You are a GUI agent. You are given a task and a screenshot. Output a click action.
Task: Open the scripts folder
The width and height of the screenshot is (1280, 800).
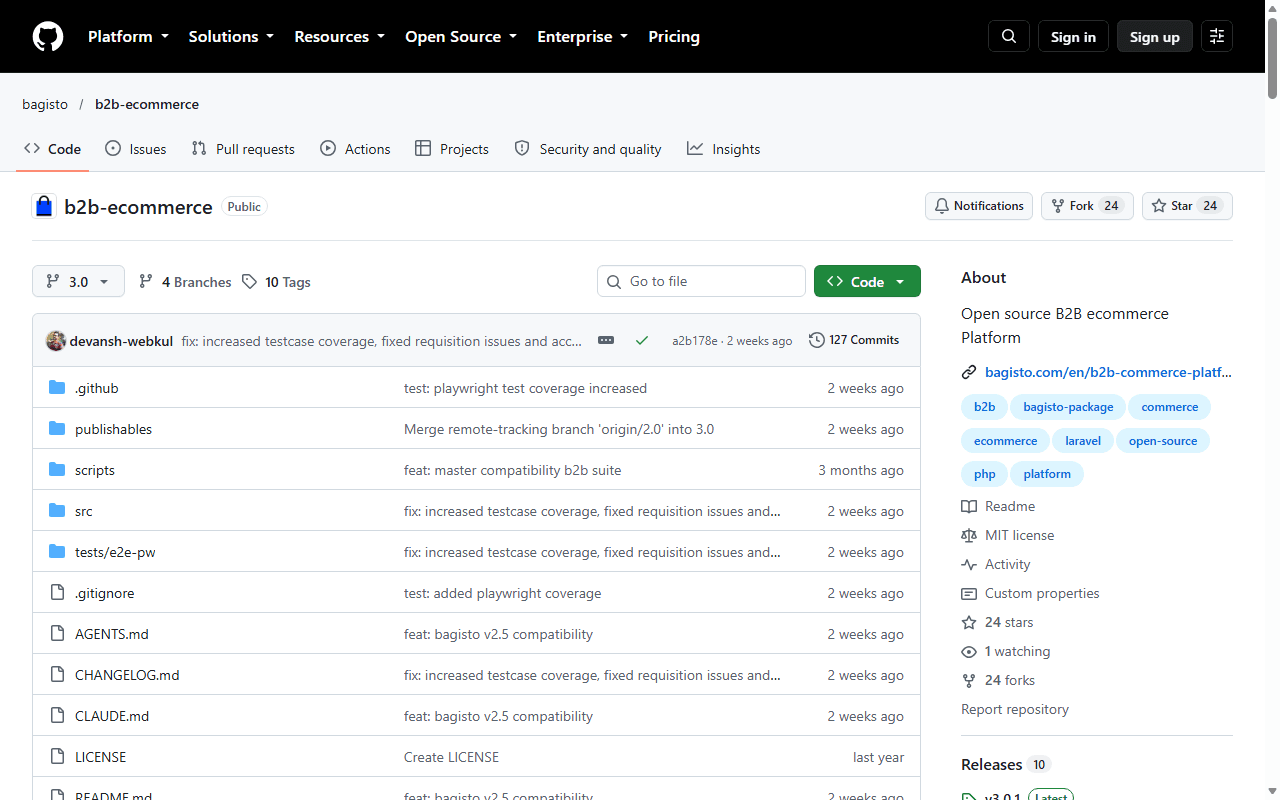click(x=95, y=470)
